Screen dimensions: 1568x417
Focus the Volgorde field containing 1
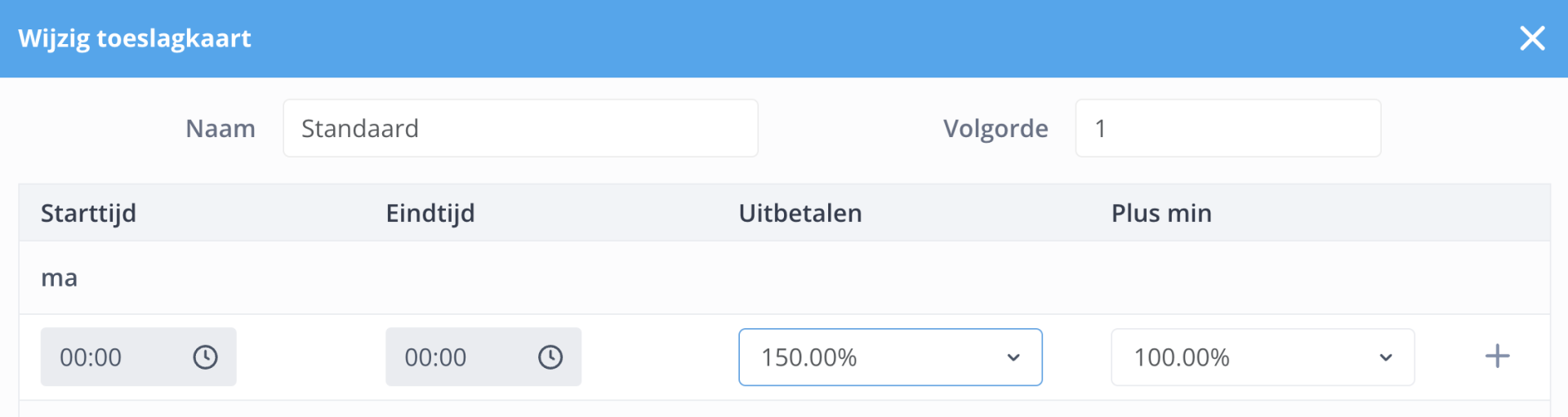[x=1228, y=128]
